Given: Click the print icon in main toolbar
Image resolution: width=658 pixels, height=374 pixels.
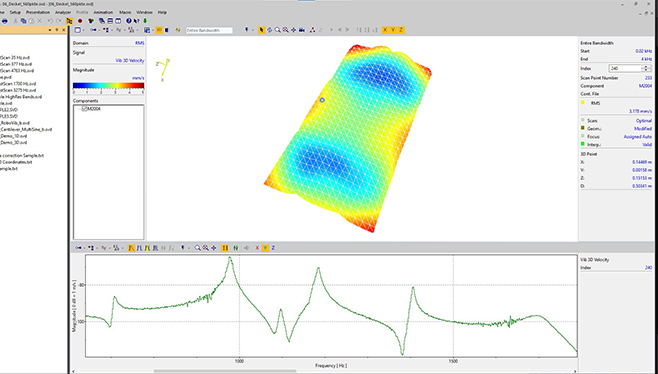Looking at the screenshot, I should [5, 21].
